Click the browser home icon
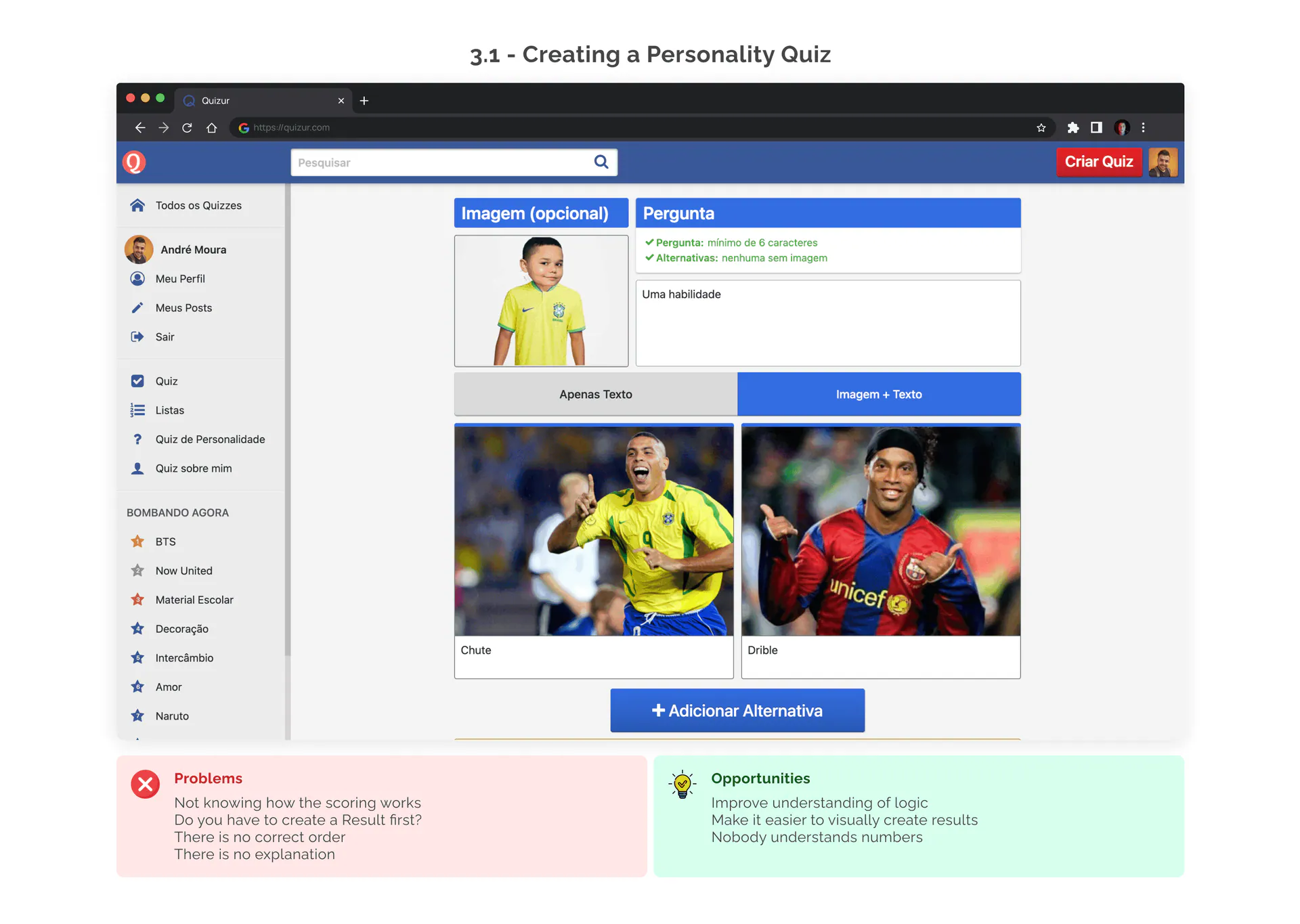 [x=211, y=127]
